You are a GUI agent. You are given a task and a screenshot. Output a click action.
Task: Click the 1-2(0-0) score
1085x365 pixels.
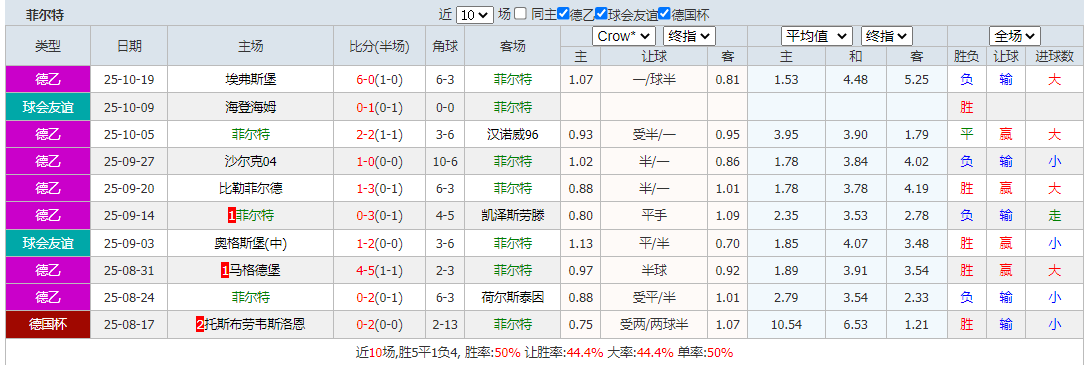pyautogui.click(x=379, y=242)
